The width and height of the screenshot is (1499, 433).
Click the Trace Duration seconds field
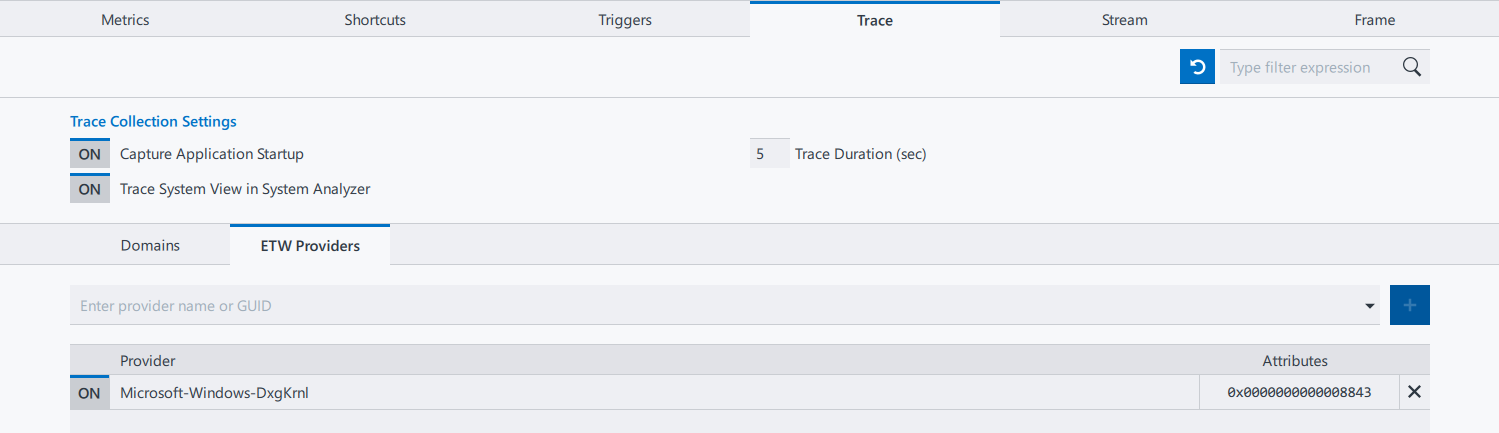click(769, 154)
